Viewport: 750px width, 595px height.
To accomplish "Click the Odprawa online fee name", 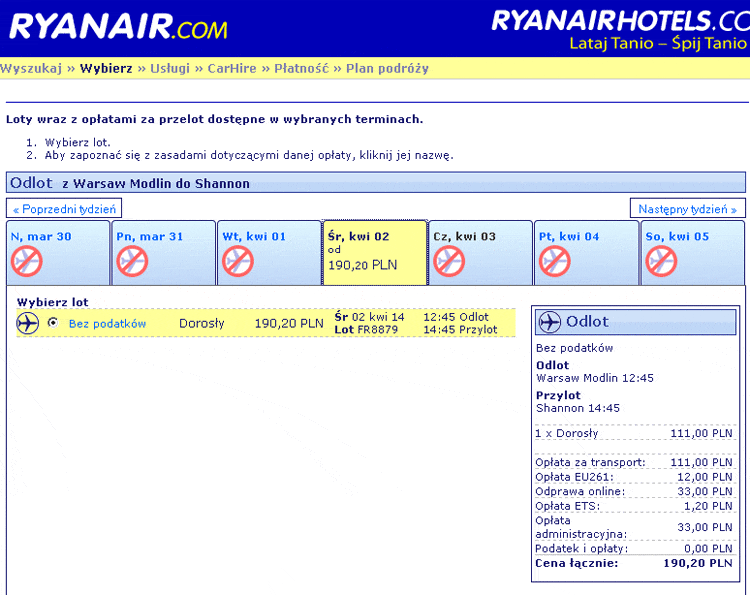I will (x=580, y=492).
